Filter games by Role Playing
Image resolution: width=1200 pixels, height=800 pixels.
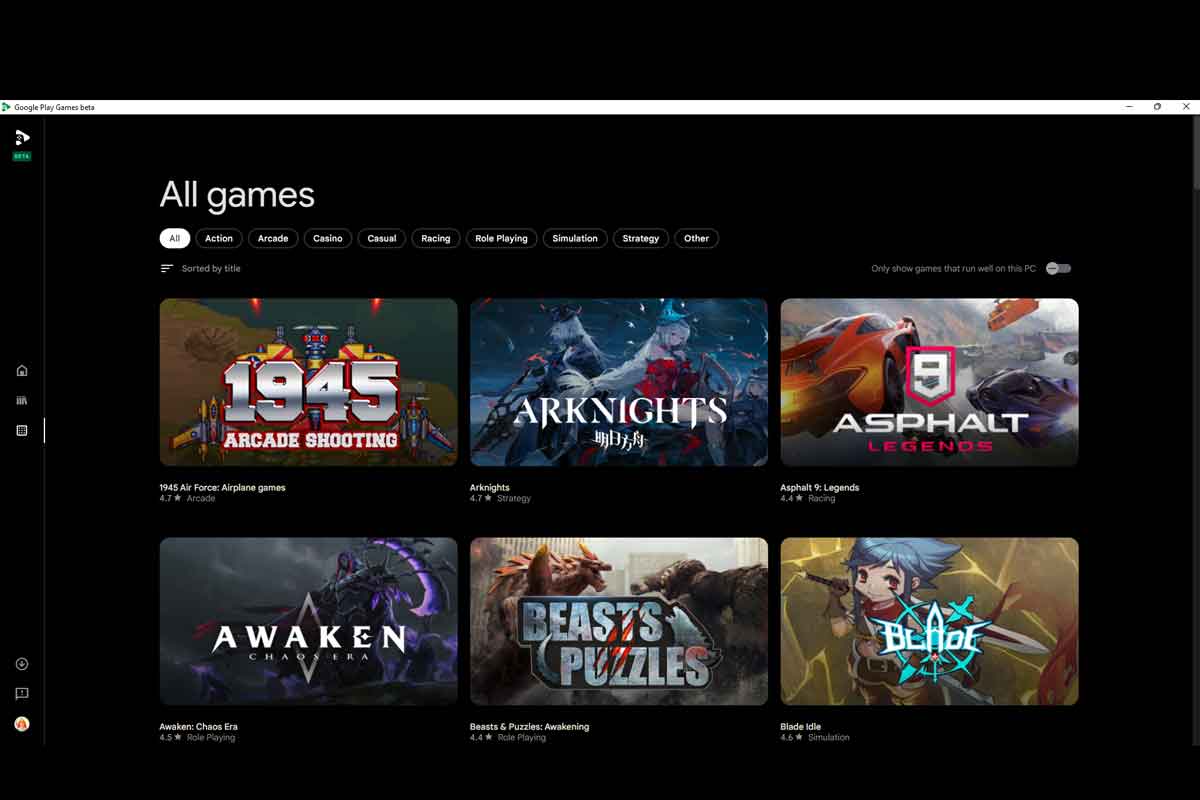(x=501, y=238)
